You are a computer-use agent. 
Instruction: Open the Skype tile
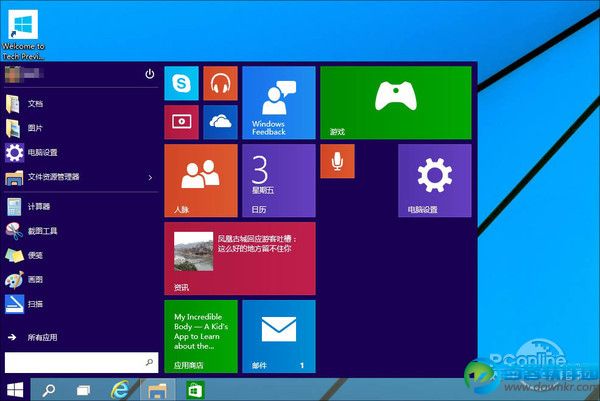tap(181, 84)
